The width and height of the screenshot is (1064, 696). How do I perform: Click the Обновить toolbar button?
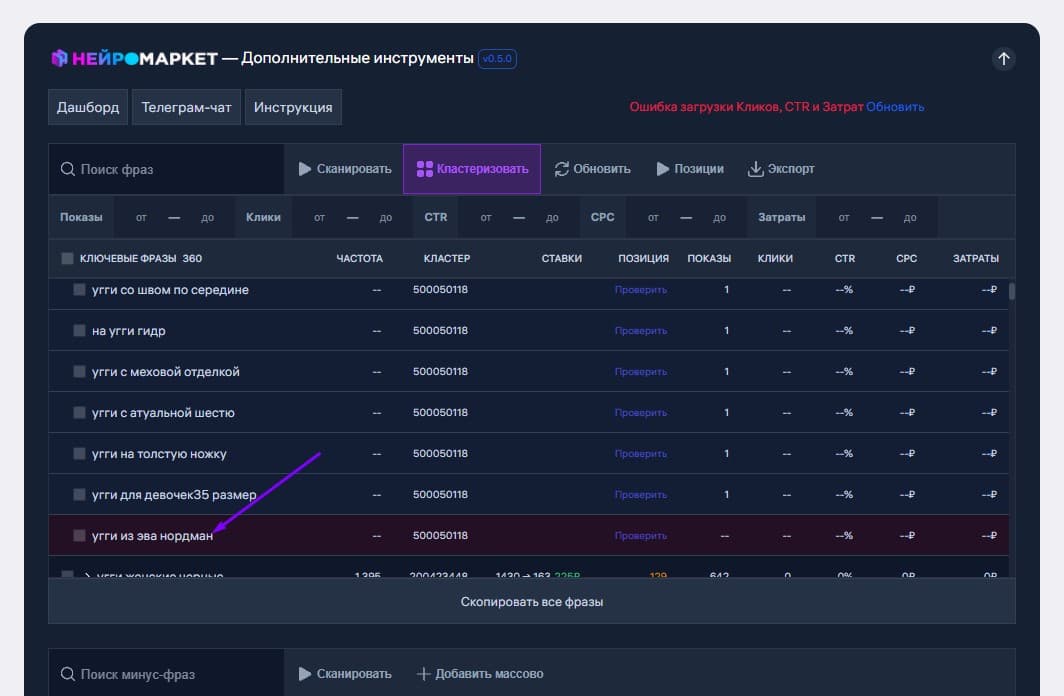592,169
